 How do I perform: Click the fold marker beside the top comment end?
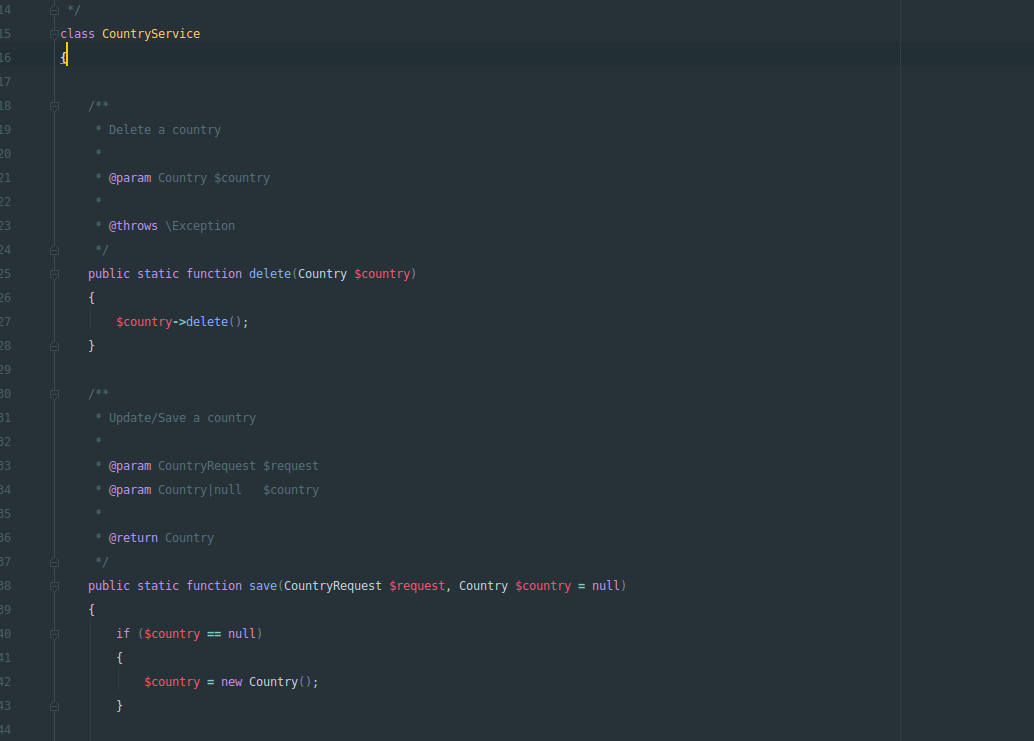click(55, 10)
